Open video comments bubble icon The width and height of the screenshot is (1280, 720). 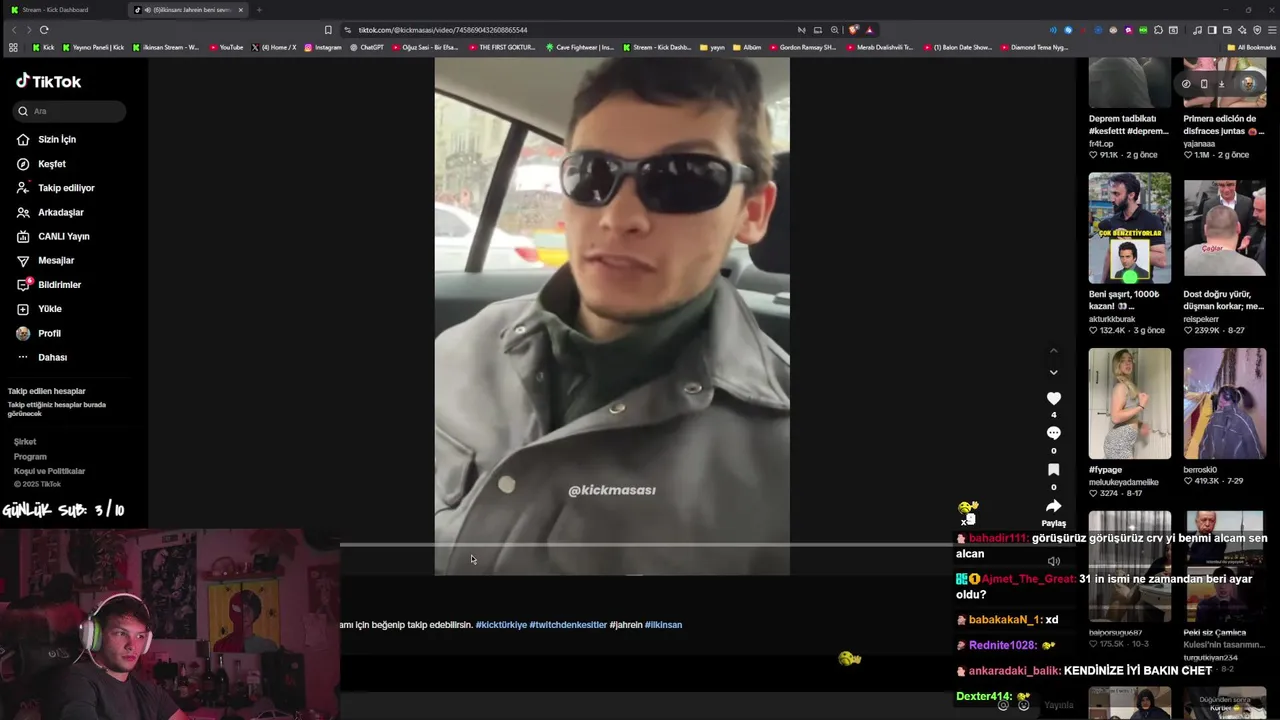(1053, 433)
